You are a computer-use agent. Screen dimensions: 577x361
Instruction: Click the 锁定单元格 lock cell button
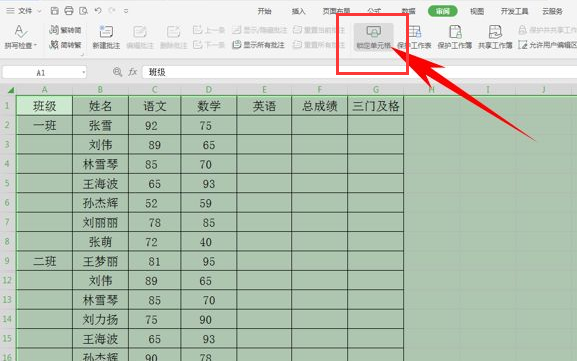pyautogui.click(x=374, y=37)
